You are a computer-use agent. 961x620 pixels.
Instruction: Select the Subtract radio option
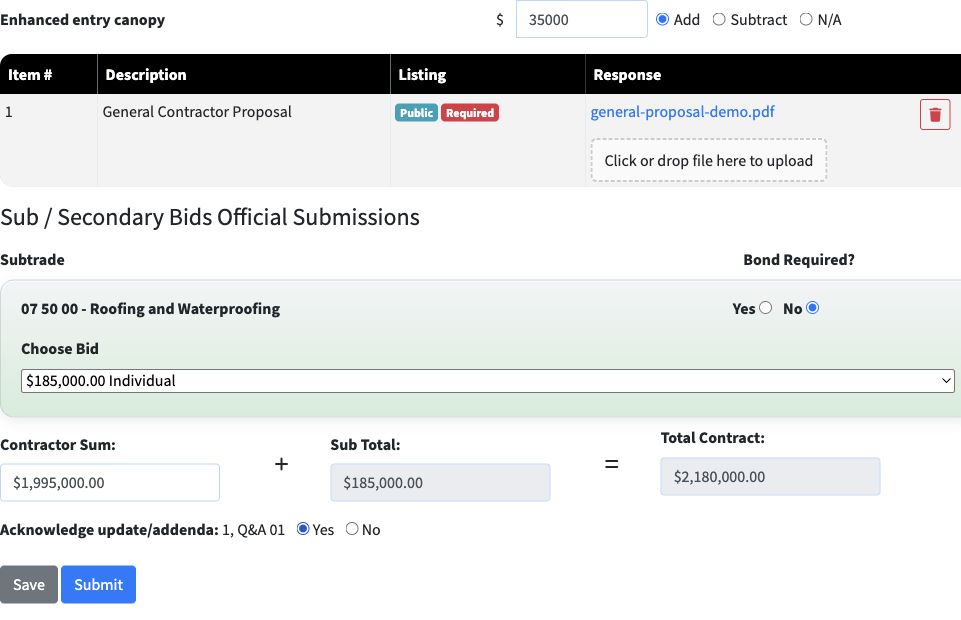tap(719, 20)
